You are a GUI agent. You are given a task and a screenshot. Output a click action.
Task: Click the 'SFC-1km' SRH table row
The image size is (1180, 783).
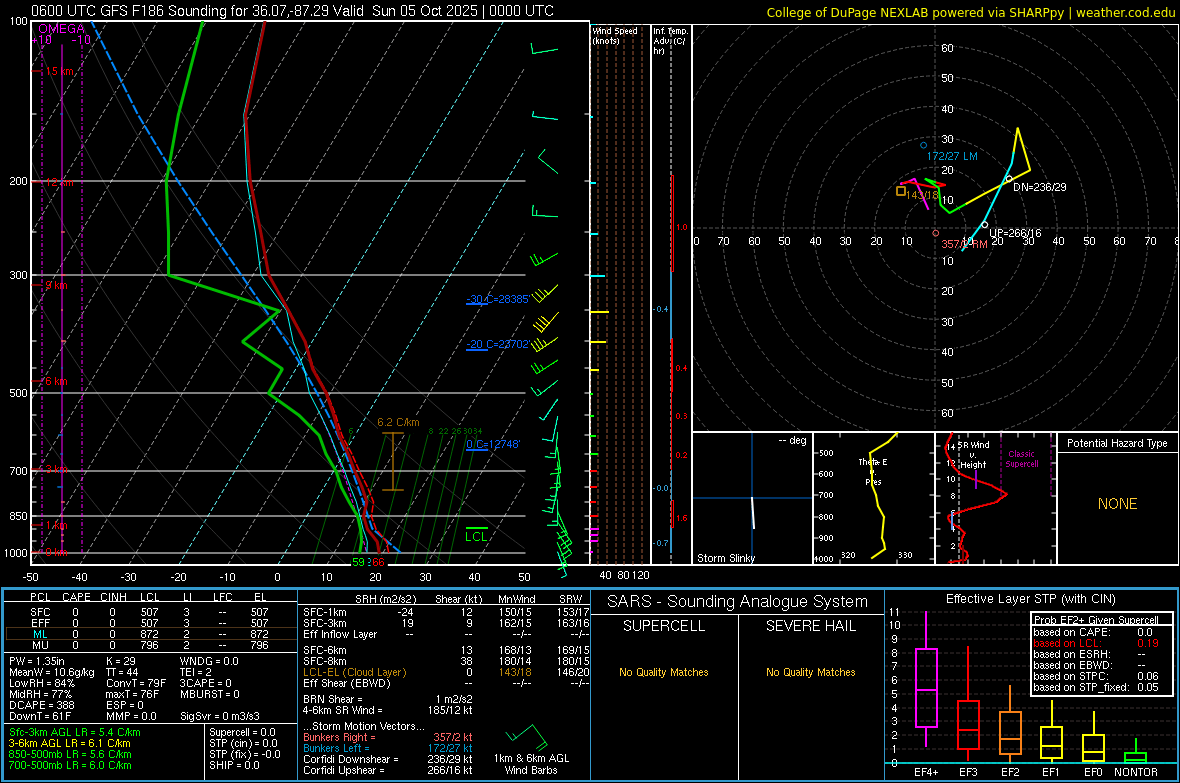tap(446, 612)
